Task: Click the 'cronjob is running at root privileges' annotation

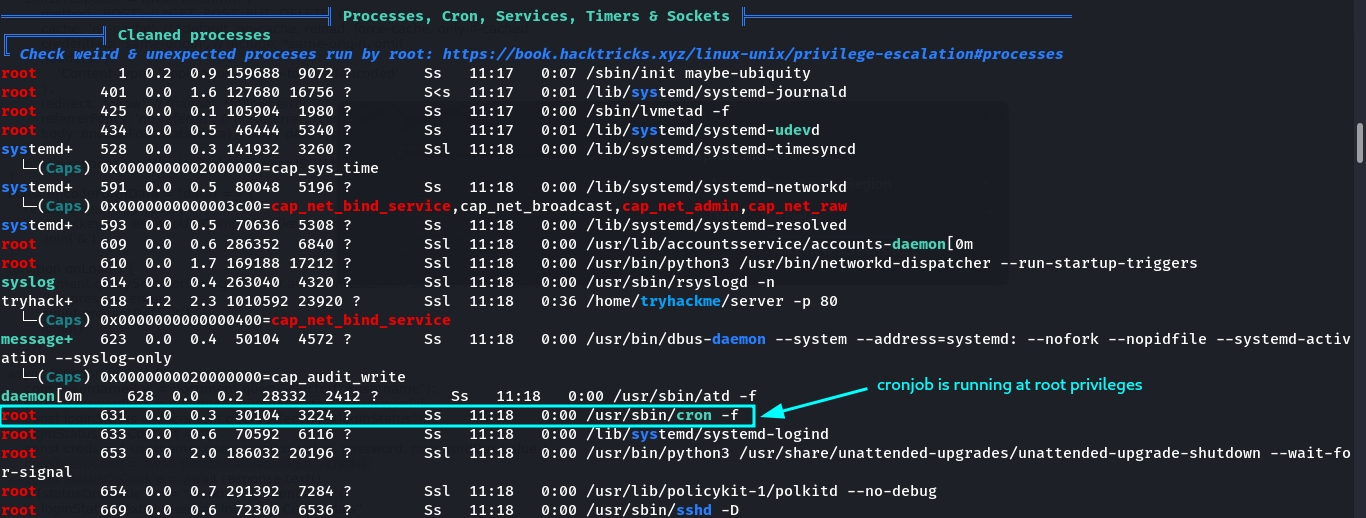Action: [1009, 385]
